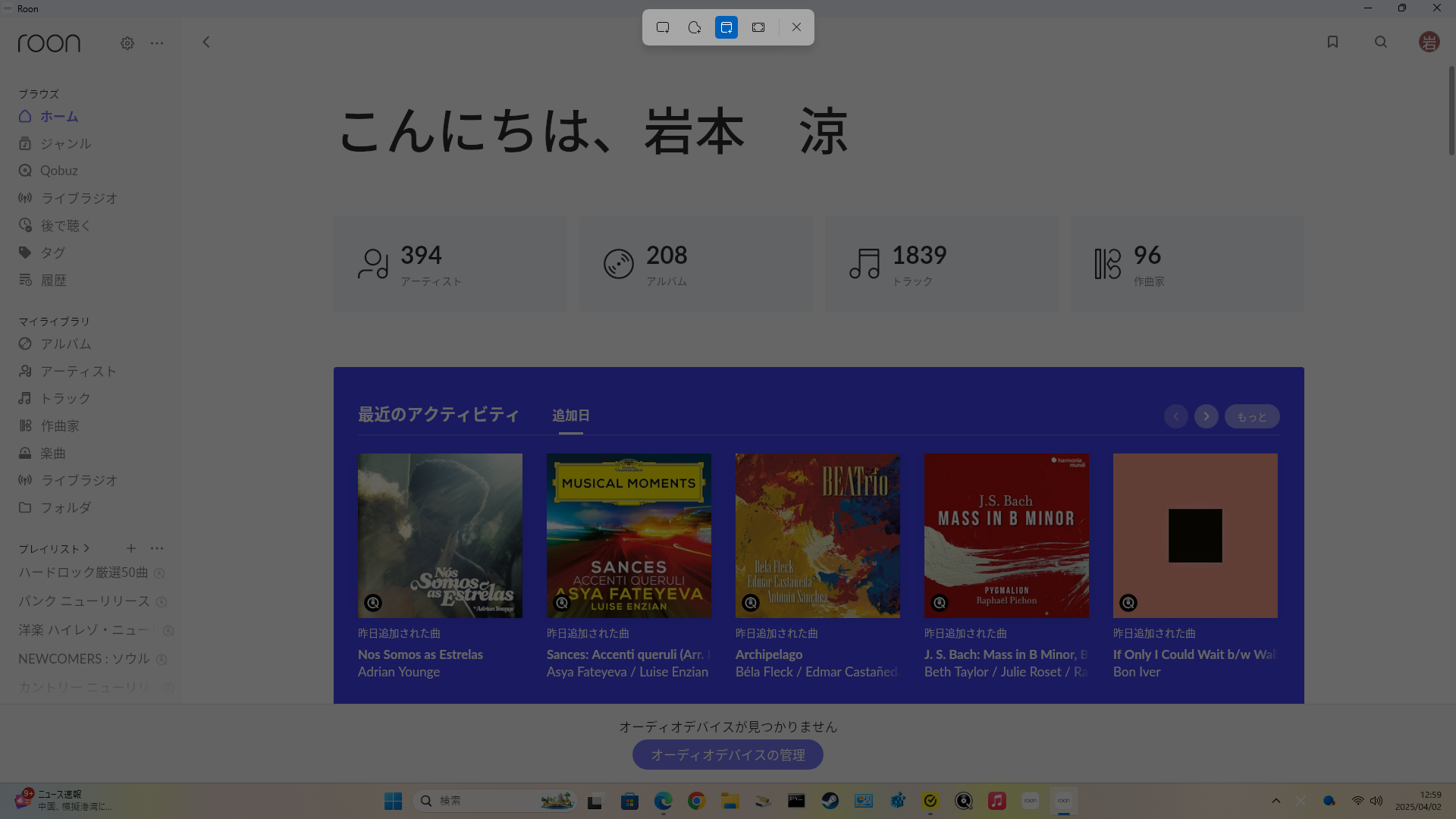Image resolution: width=1456 pixels, height=819 pixels.
Task: Go to previous recent activity page
Action: pyautogui.click(x=1176, y=416)
